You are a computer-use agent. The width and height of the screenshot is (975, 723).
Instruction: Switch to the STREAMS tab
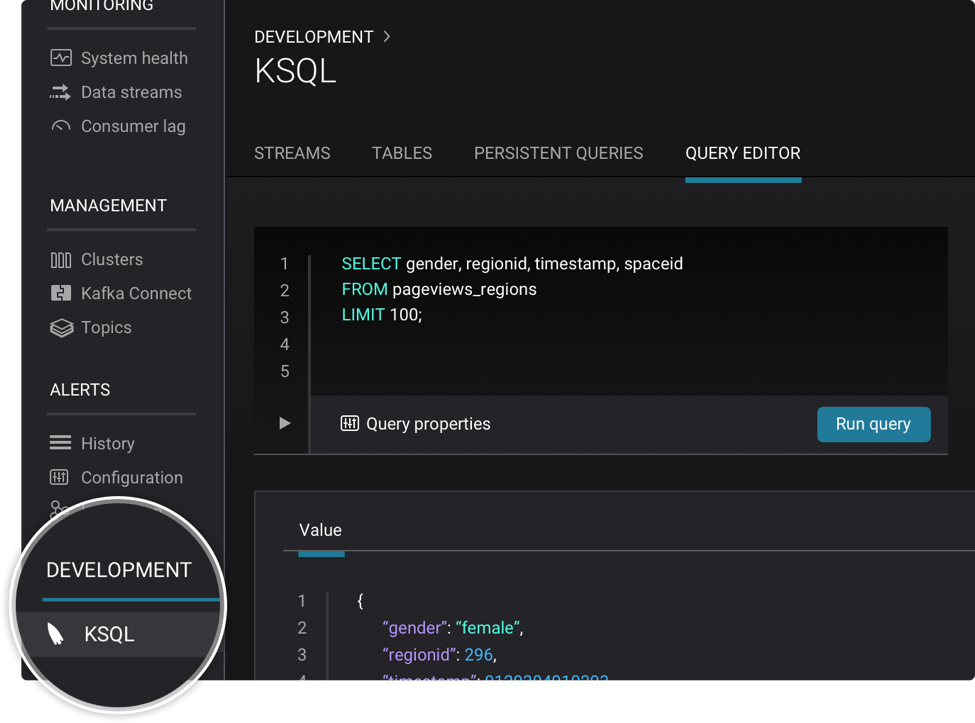tap(291, 153)
